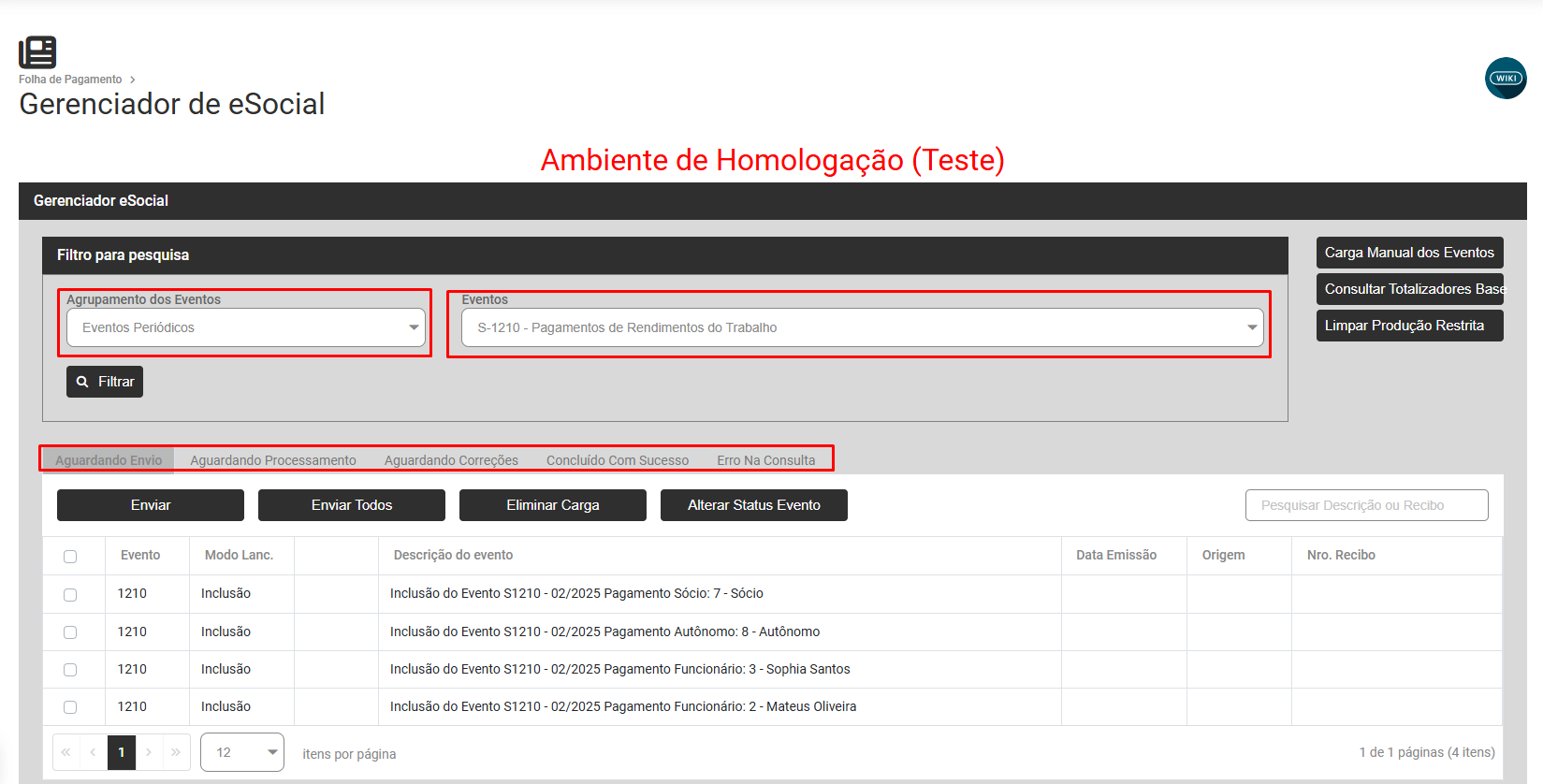Image resolution: width=1543 pixels, height=784 pixels.
Task: Toggle the select-all checkbox in table header
Action: [70, 557]
